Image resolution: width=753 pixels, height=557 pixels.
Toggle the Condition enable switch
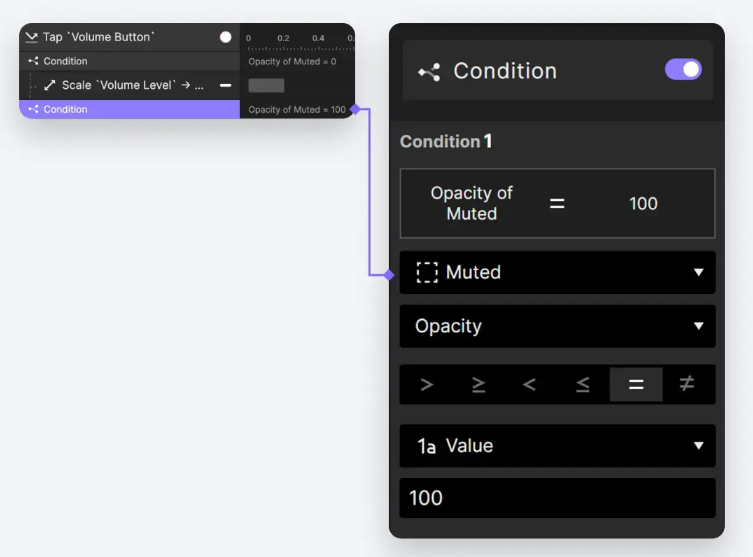[x=683, y=70]
